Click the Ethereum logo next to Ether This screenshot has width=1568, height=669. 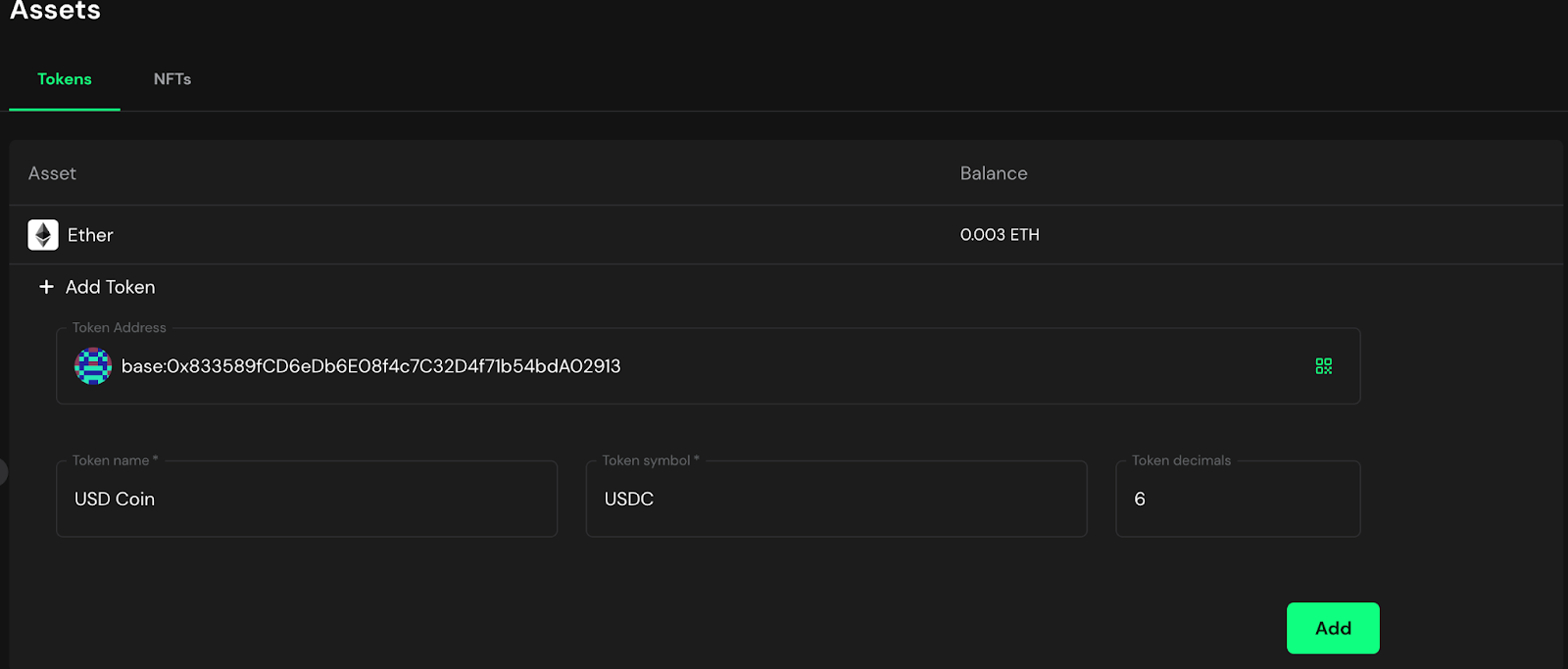point(43,235)
